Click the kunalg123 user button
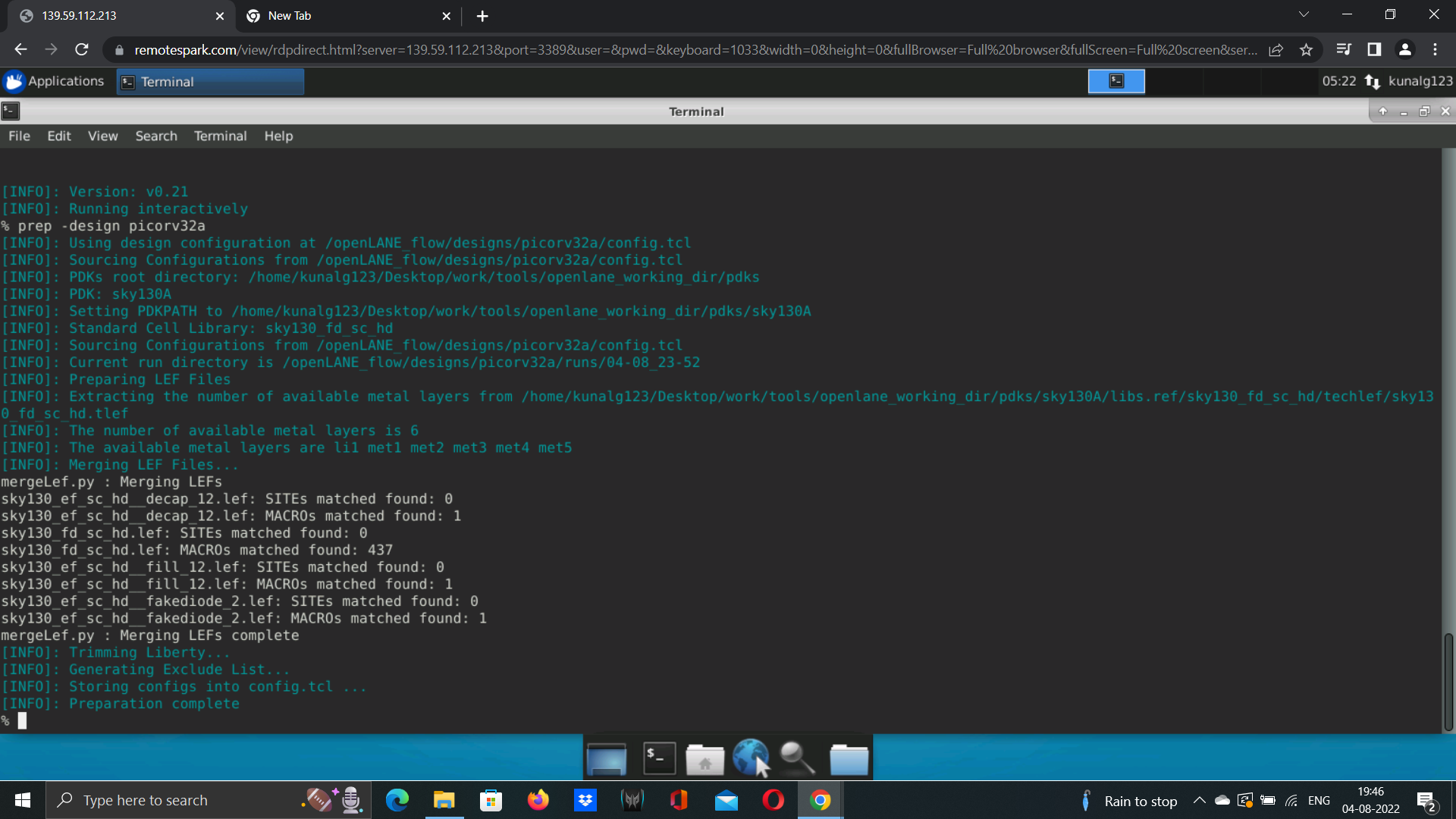This screenshot has width=1456, height=819. [x=1420, y=81]
